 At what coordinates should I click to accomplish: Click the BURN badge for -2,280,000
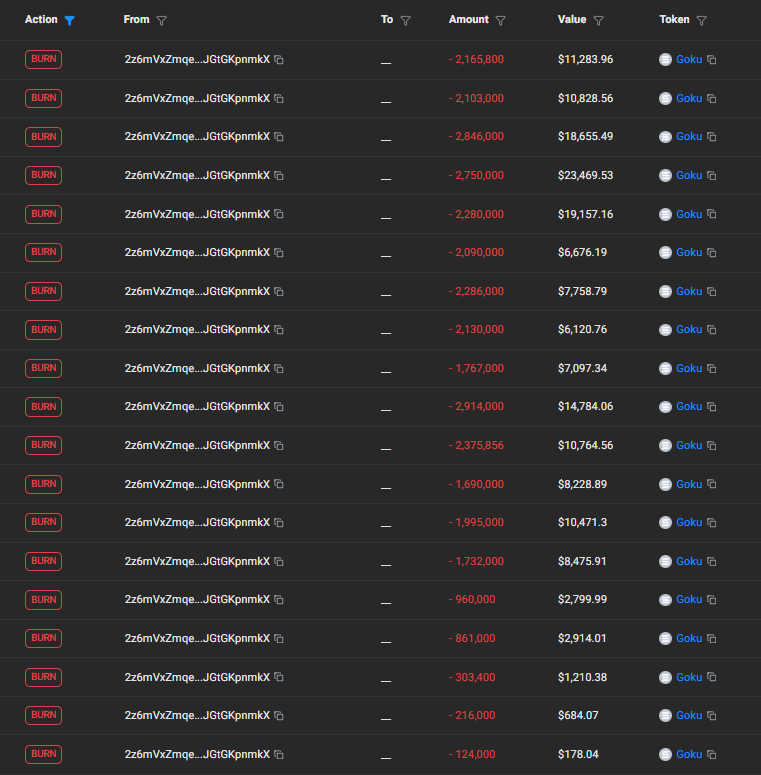pyautogui.click(x=43, y=214)
